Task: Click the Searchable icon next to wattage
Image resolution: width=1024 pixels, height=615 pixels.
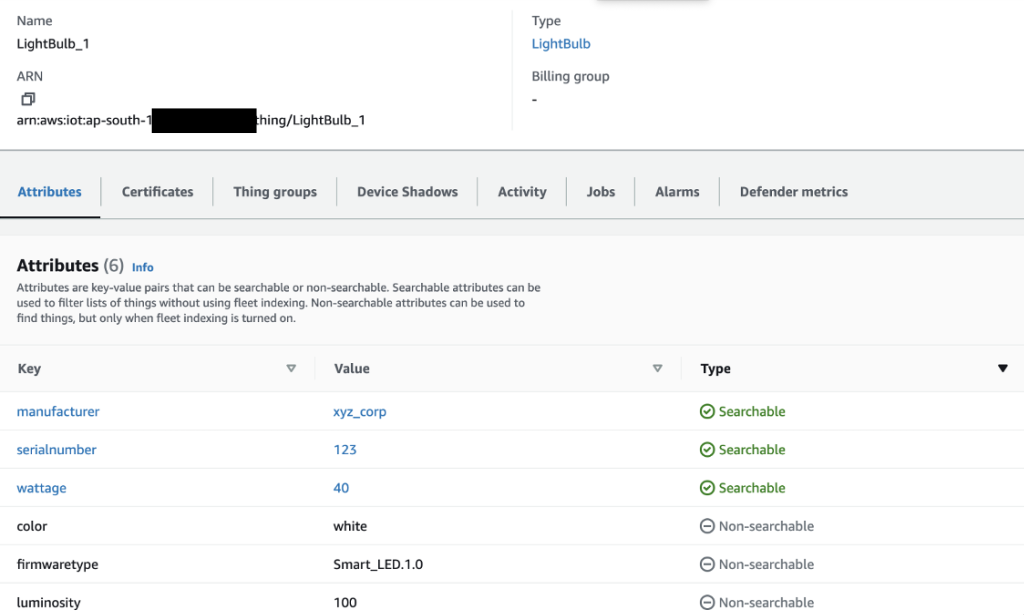Action: pyautogui.click(x=705, y=487)
